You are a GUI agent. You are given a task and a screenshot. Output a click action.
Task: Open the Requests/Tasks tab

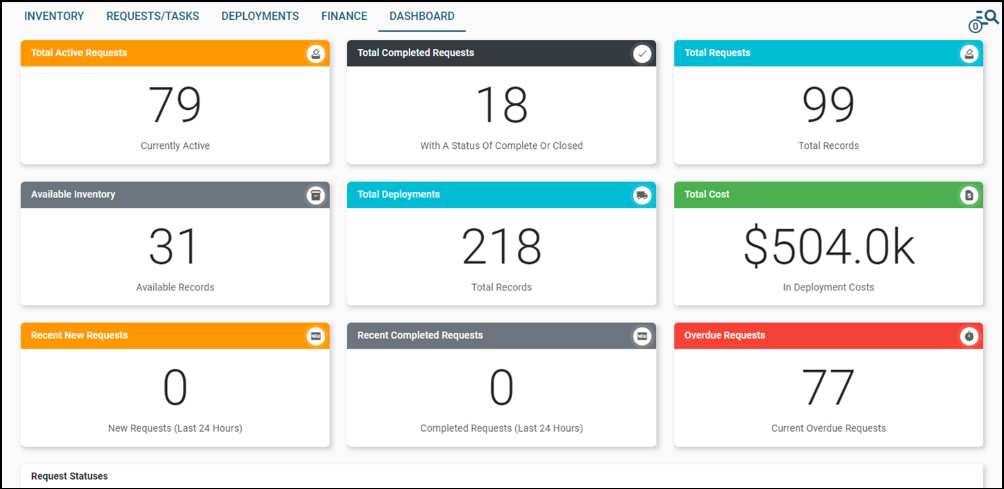152,17
